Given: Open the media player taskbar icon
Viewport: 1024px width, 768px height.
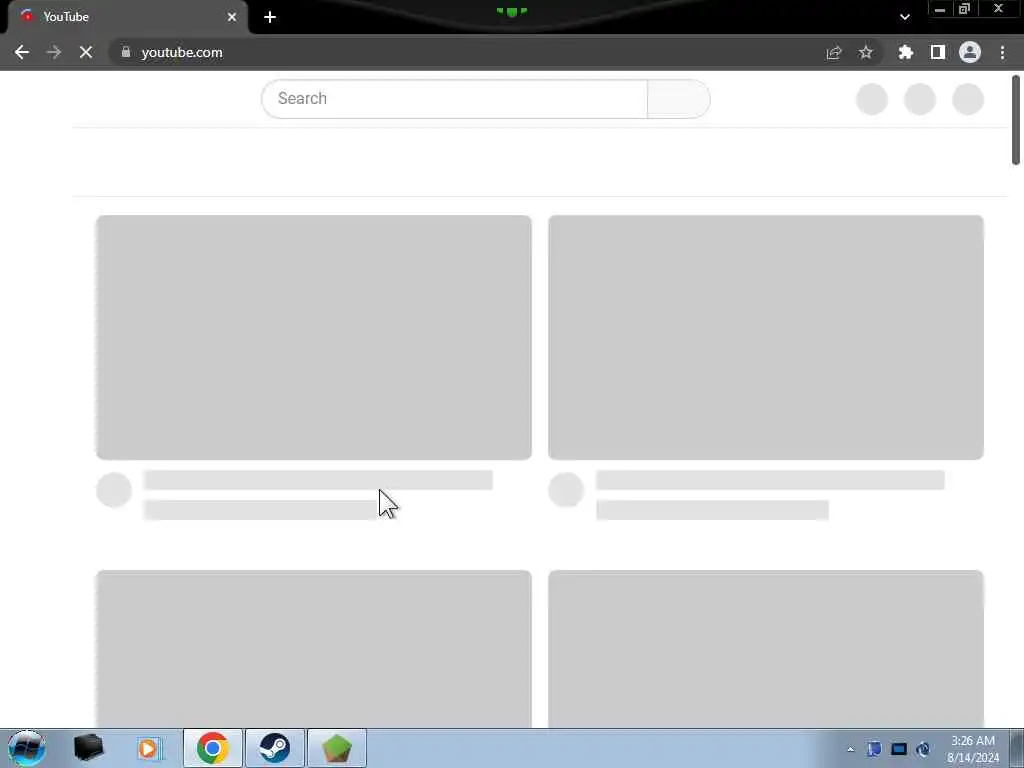Looking at the screenshot, I should 150,748.
